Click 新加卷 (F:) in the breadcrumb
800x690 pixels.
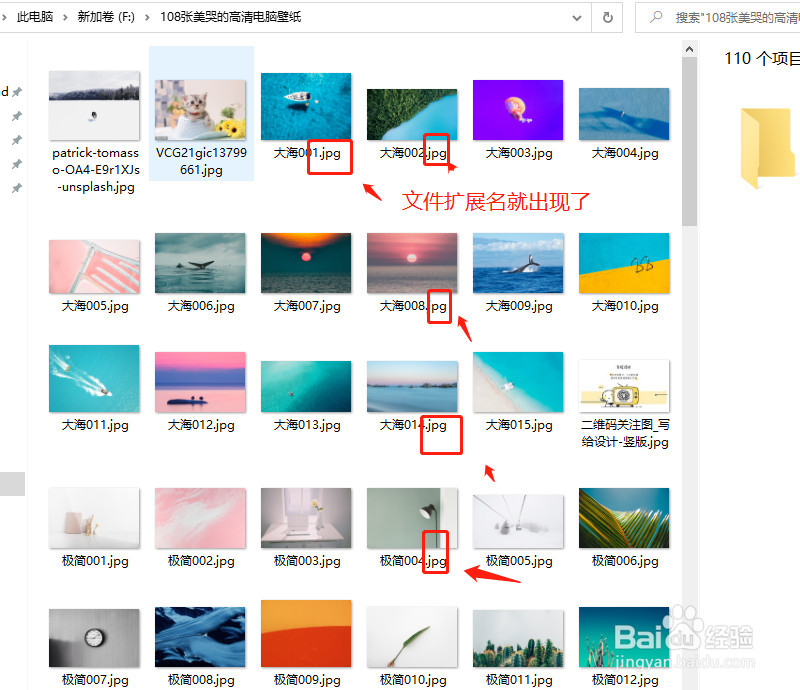point(106,17)
